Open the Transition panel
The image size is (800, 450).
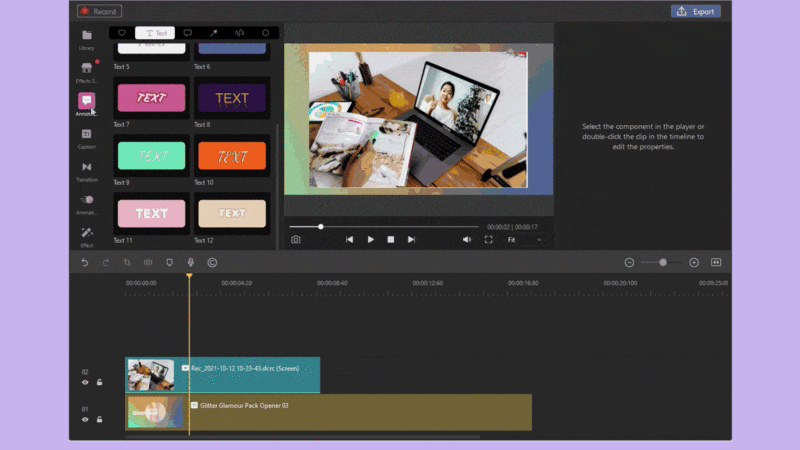click(x=87, y=171)
